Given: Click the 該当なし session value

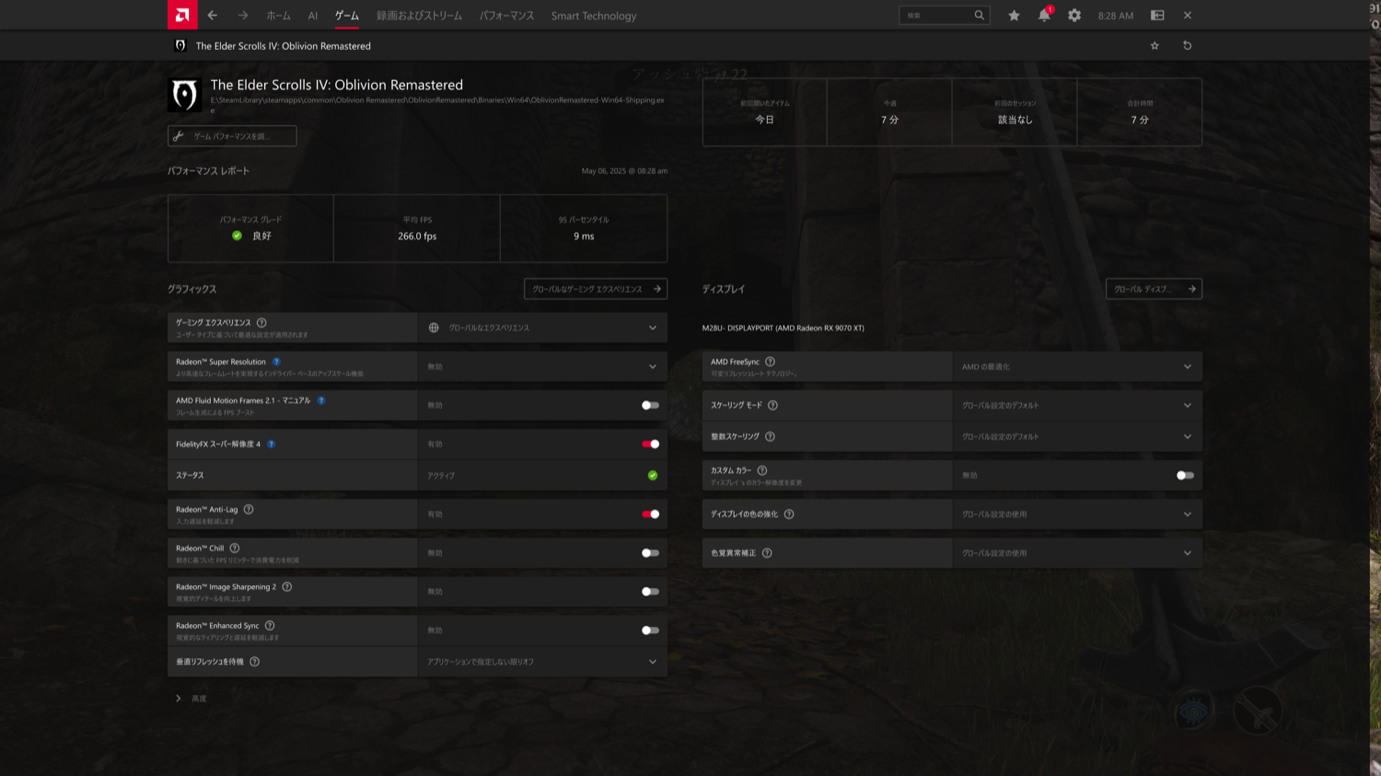Looking at the screenshot, I should [1015, 119].
